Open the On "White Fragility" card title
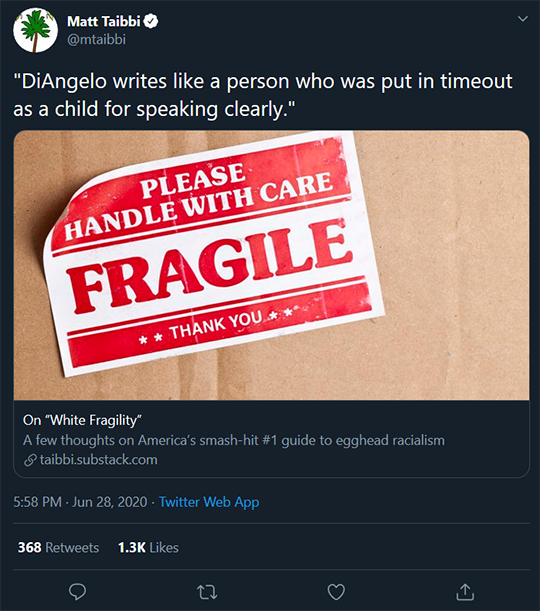The image size is (540, 611). (x=82, y=420)
